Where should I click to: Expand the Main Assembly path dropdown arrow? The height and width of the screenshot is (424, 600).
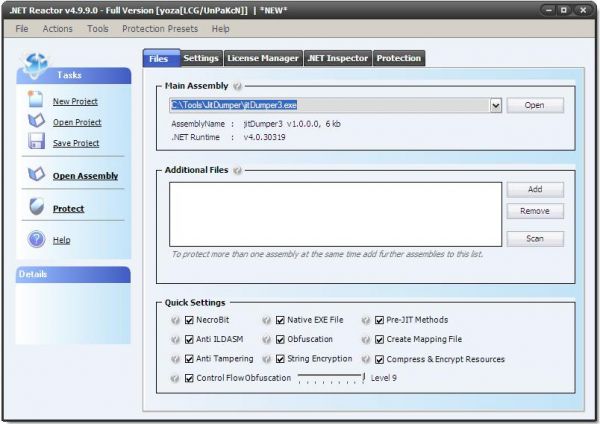pos(496,105)
